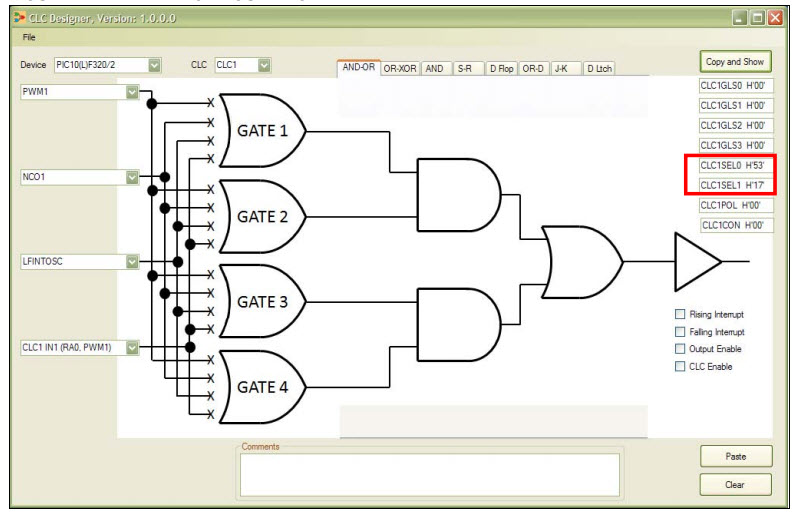Switch to the OR-D tab

[x=533, y=69]
